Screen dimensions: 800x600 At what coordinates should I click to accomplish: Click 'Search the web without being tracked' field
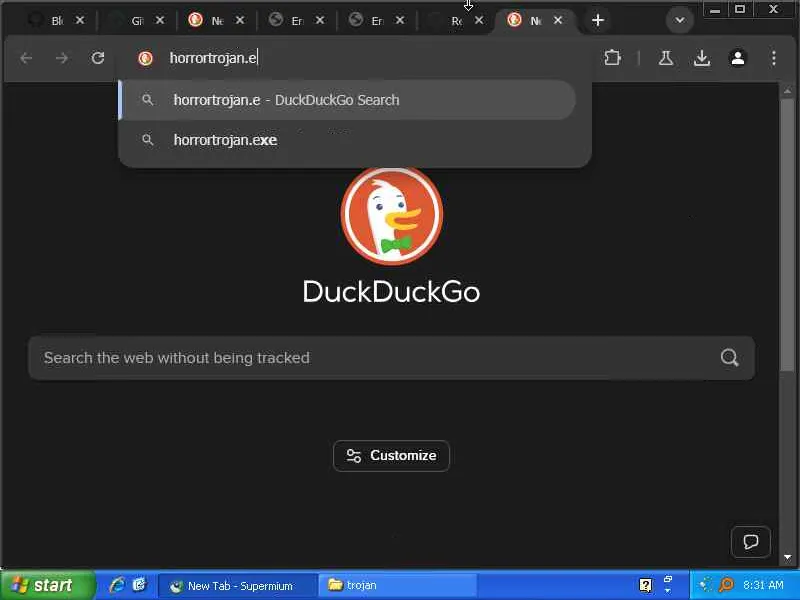[391, 358]
